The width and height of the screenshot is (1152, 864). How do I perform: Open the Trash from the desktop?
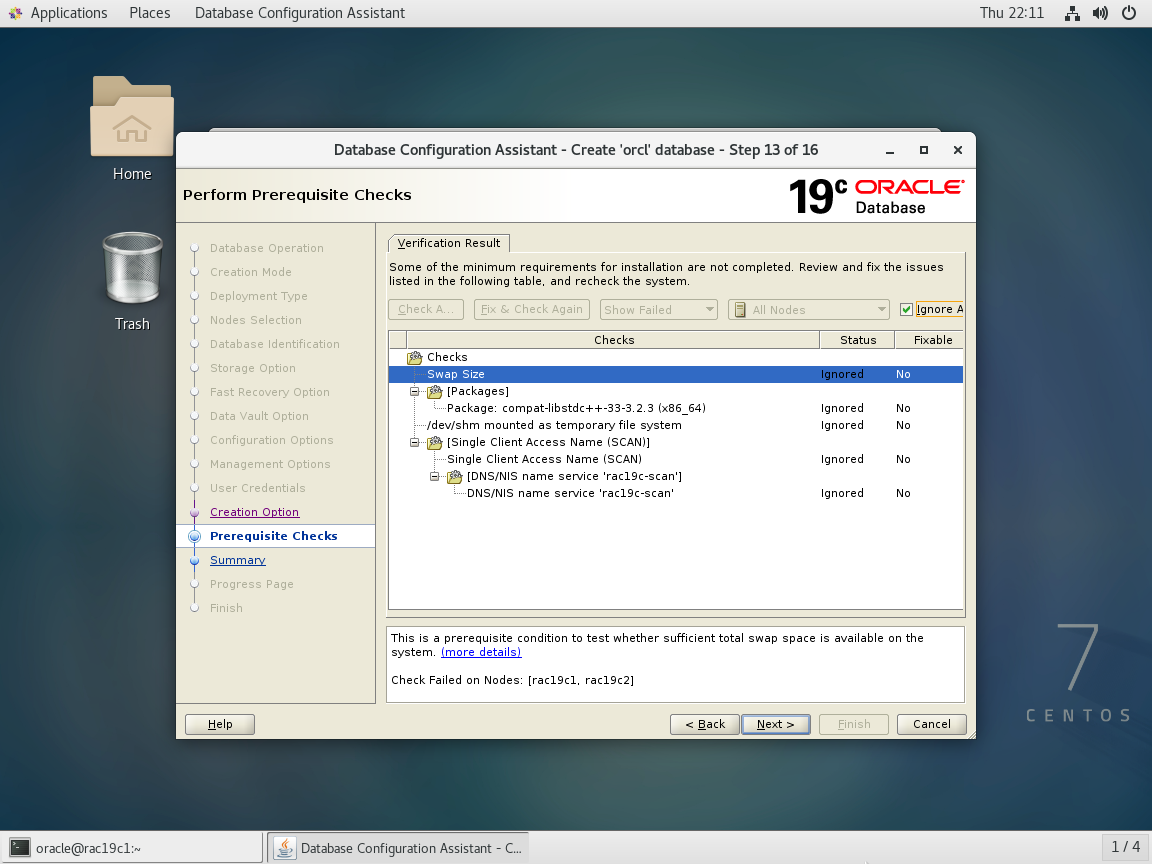click(131, 268)
